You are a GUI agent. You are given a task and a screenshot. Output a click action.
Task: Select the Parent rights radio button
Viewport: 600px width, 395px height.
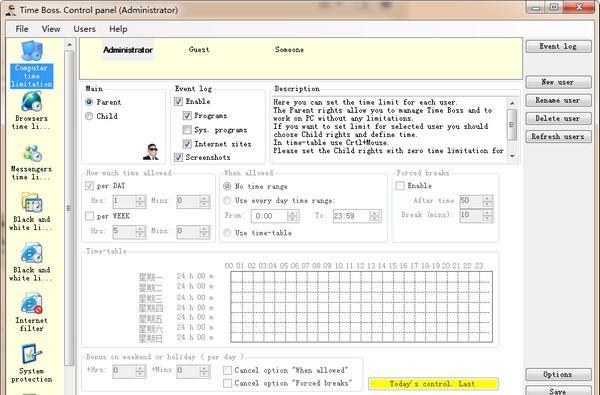[x=89, y=102]
